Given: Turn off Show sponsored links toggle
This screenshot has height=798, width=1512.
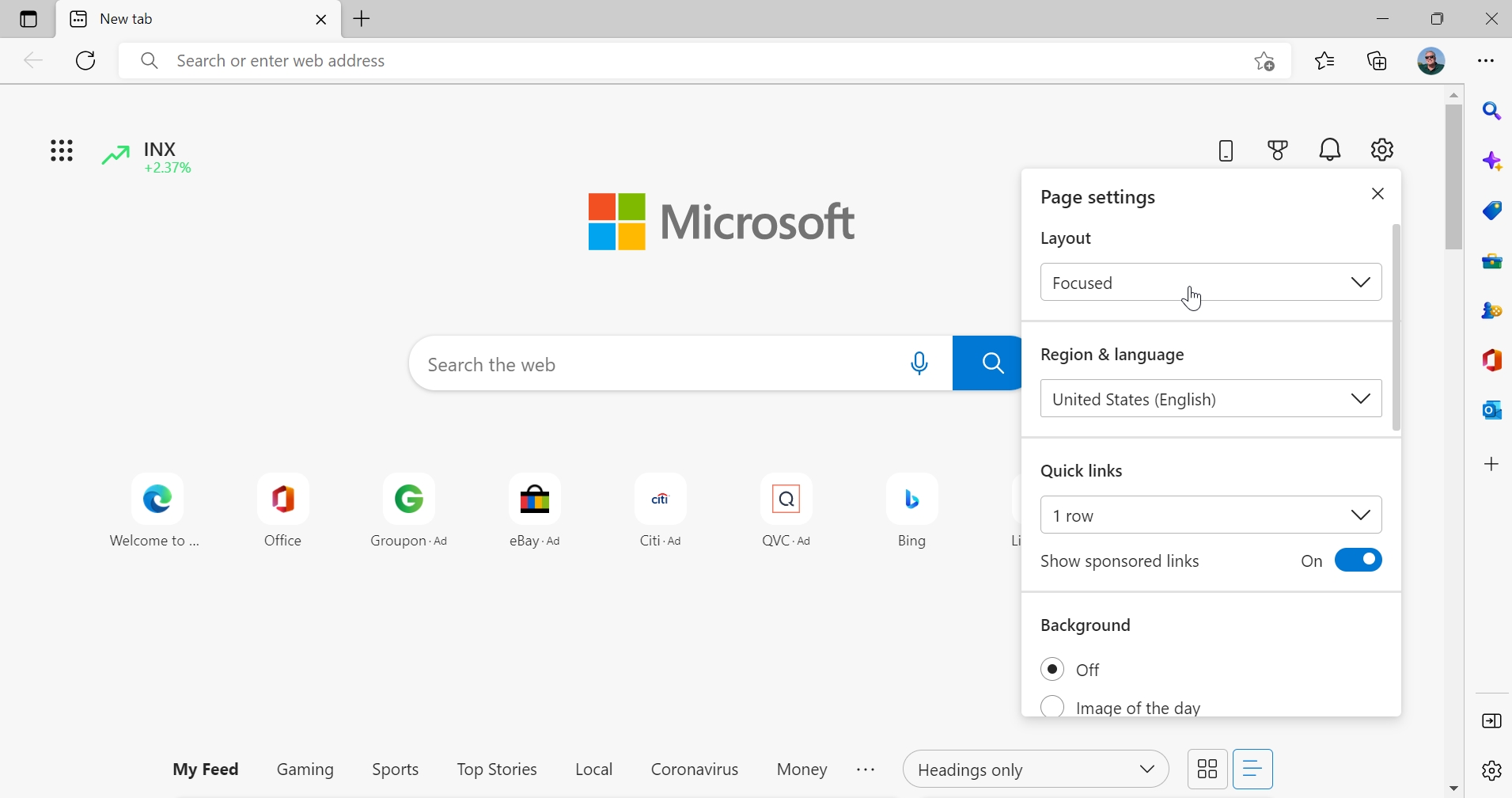Looking at the screenshot, I should [1359, 560].
